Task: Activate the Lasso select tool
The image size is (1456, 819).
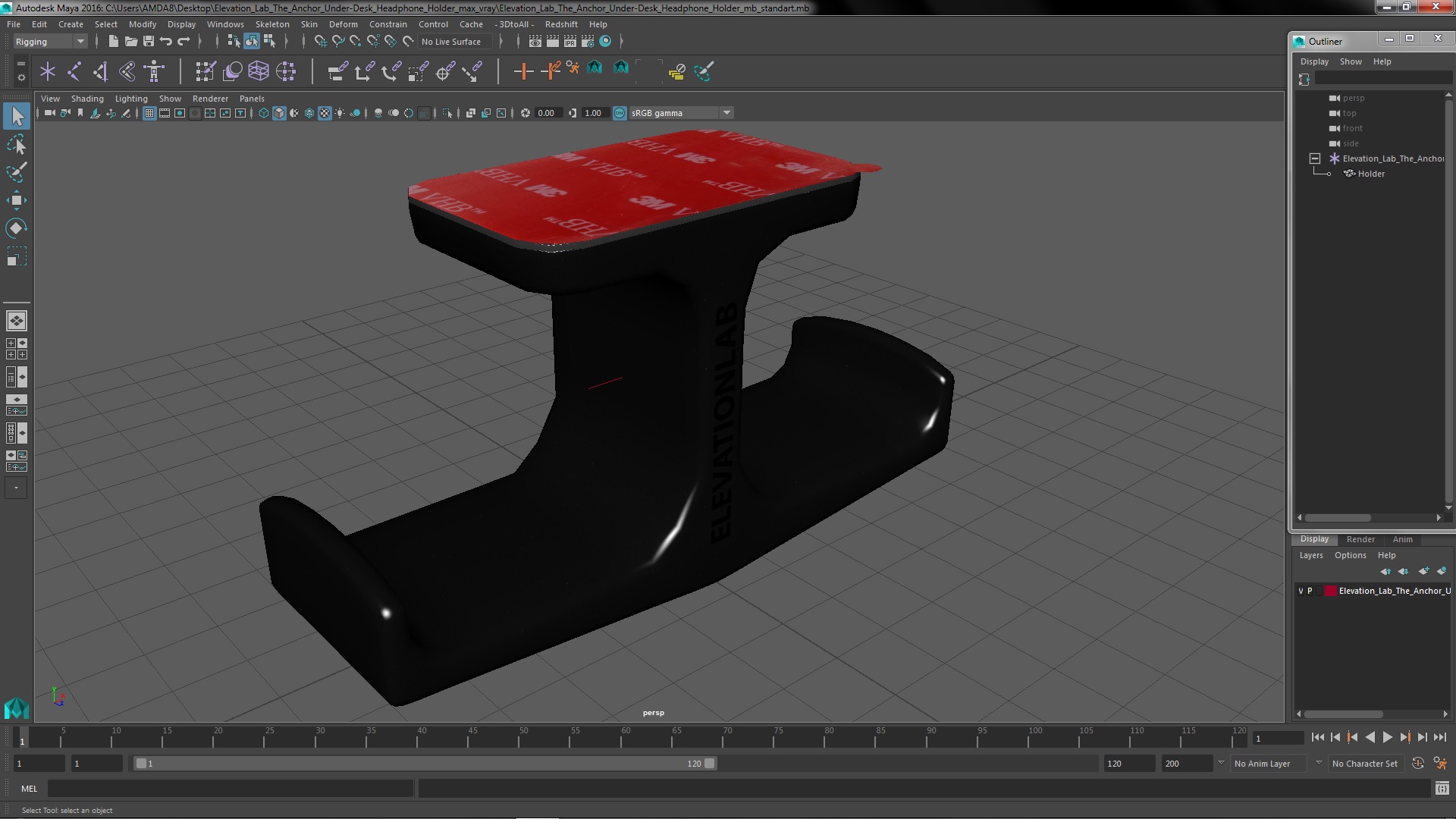Action: (x=17, y=144)
